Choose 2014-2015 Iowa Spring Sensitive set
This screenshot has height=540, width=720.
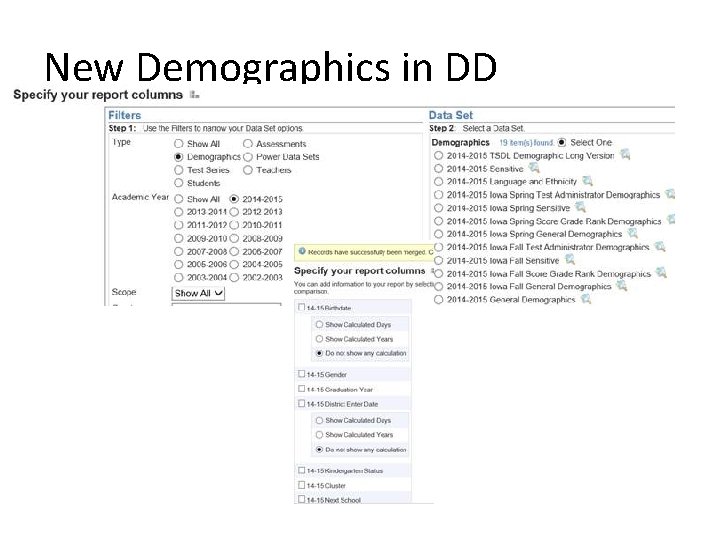click(x=439, y=208)
